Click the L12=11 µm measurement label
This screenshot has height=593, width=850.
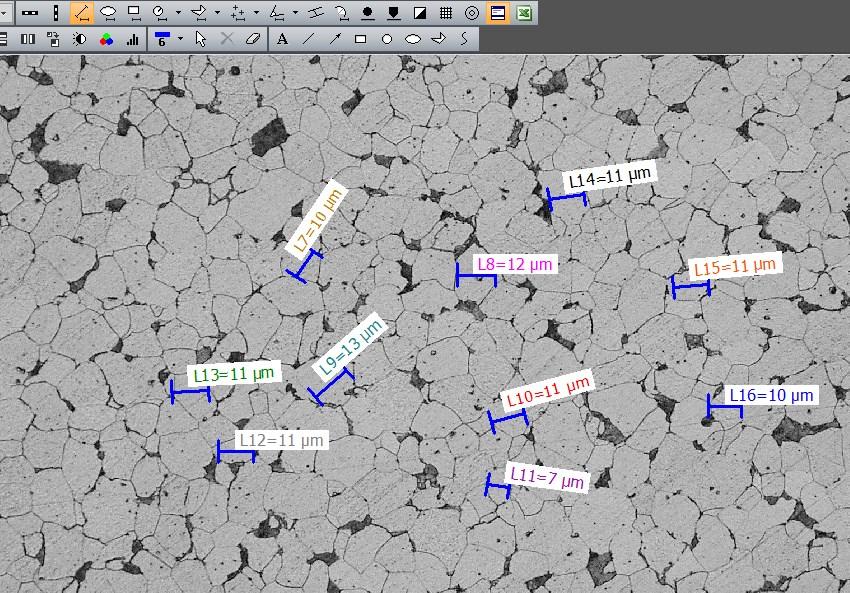pyautogui.click(x=282, y=440)
